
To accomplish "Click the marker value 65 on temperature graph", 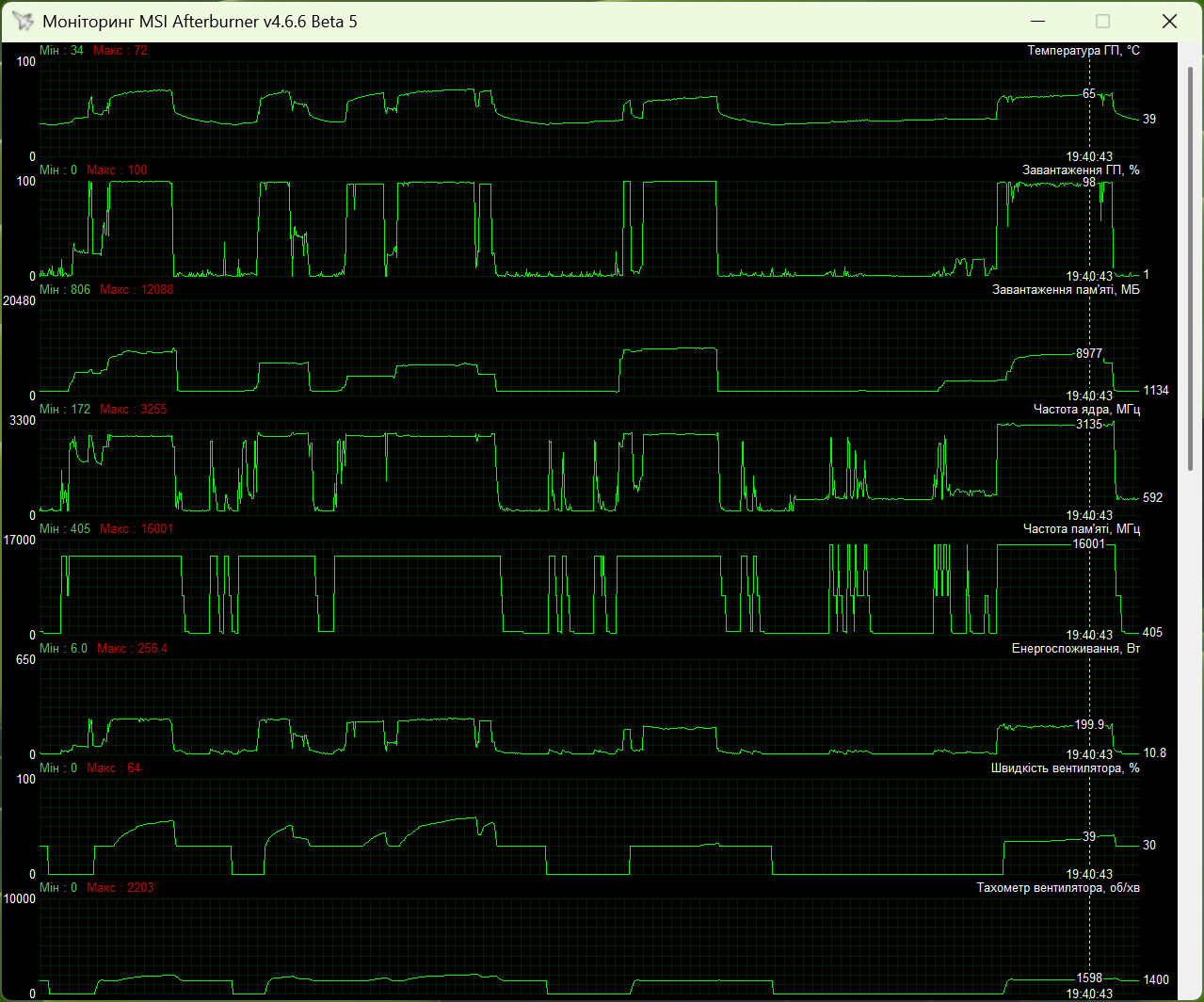I will point(1088,93).
